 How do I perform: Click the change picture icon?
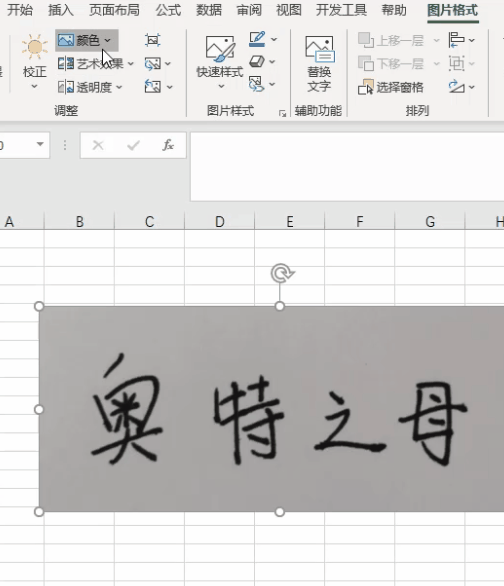157,64
